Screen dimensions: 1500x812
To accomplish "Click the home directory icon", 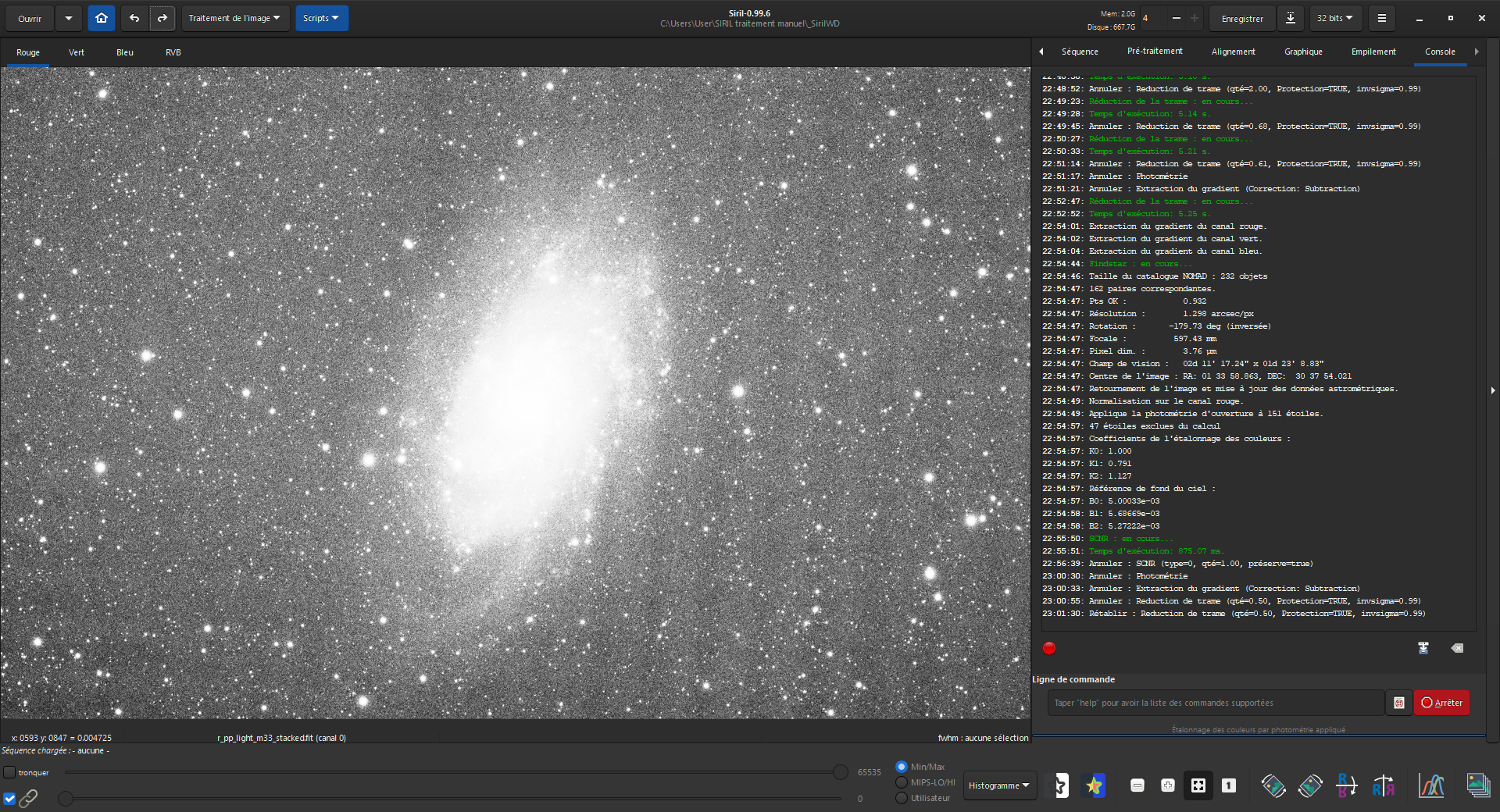I will (x=102, y=18).
